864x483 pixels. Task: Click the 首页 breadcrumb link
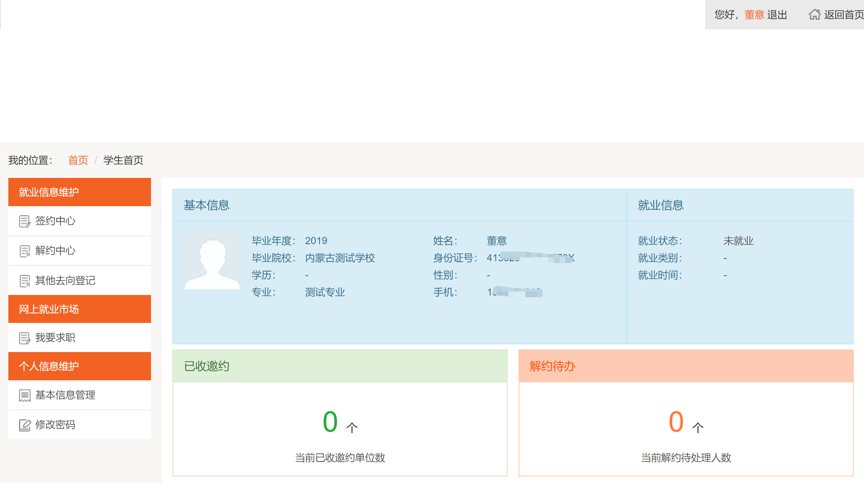coord(78,160)
